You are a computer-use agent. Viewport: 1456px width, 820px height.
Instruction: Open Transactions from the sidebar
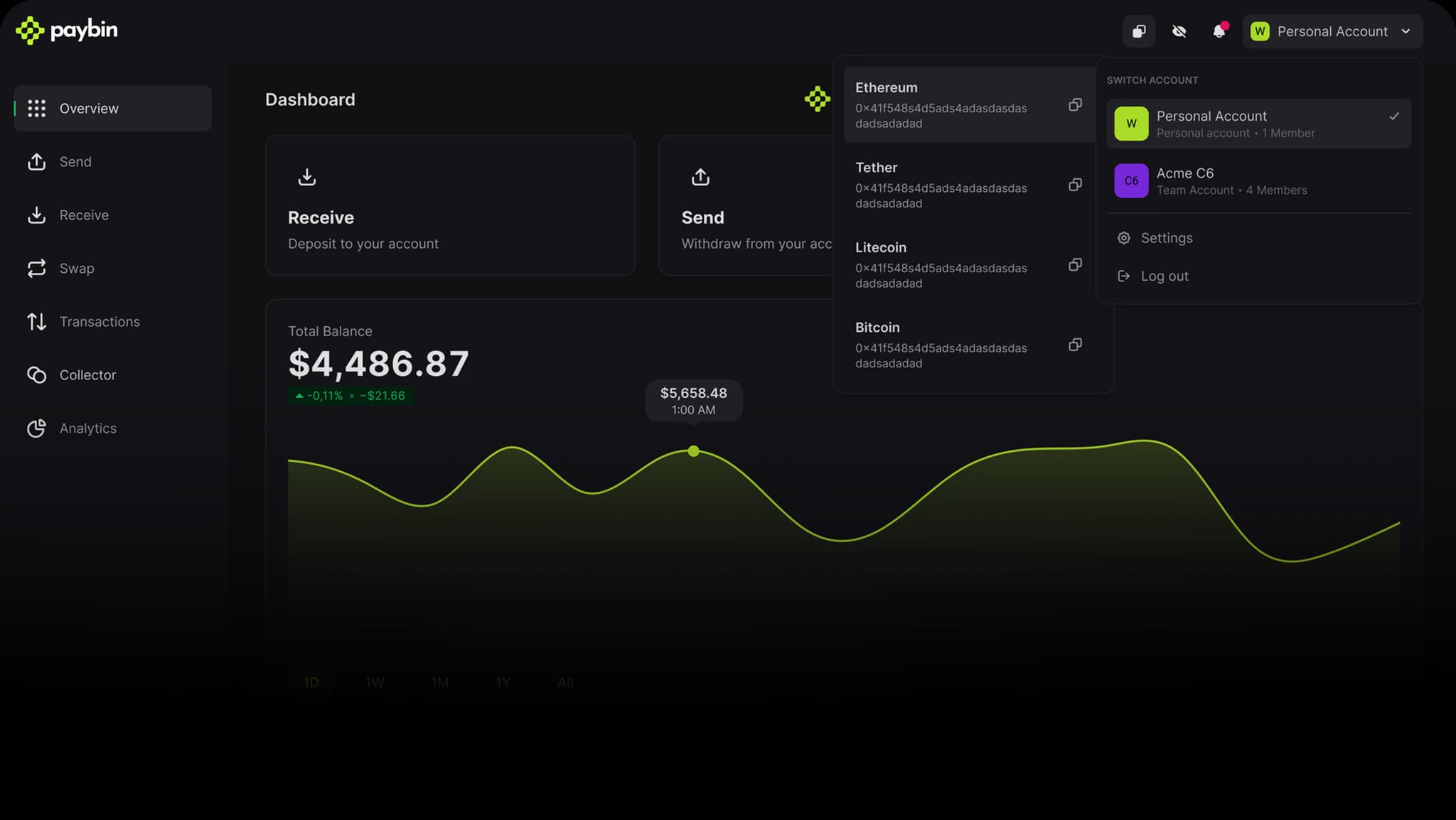click(100, 321)
